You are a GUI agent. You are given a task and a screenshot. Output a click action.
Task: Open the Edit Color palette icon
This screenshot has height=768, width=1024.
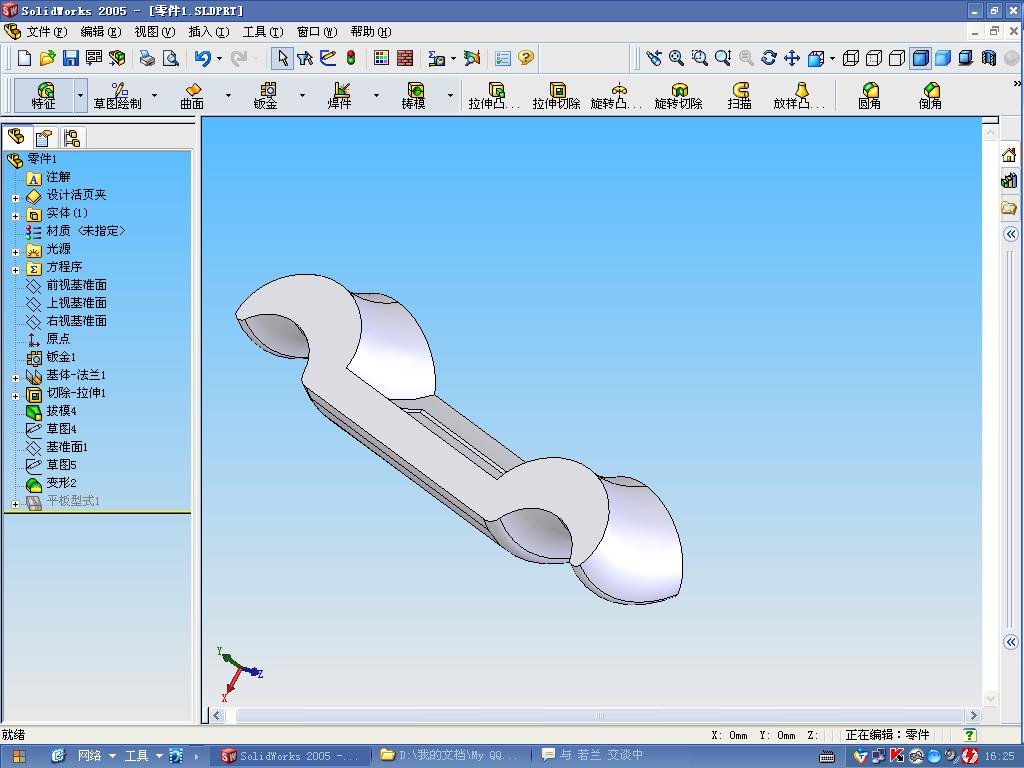[x=381, y=58]
